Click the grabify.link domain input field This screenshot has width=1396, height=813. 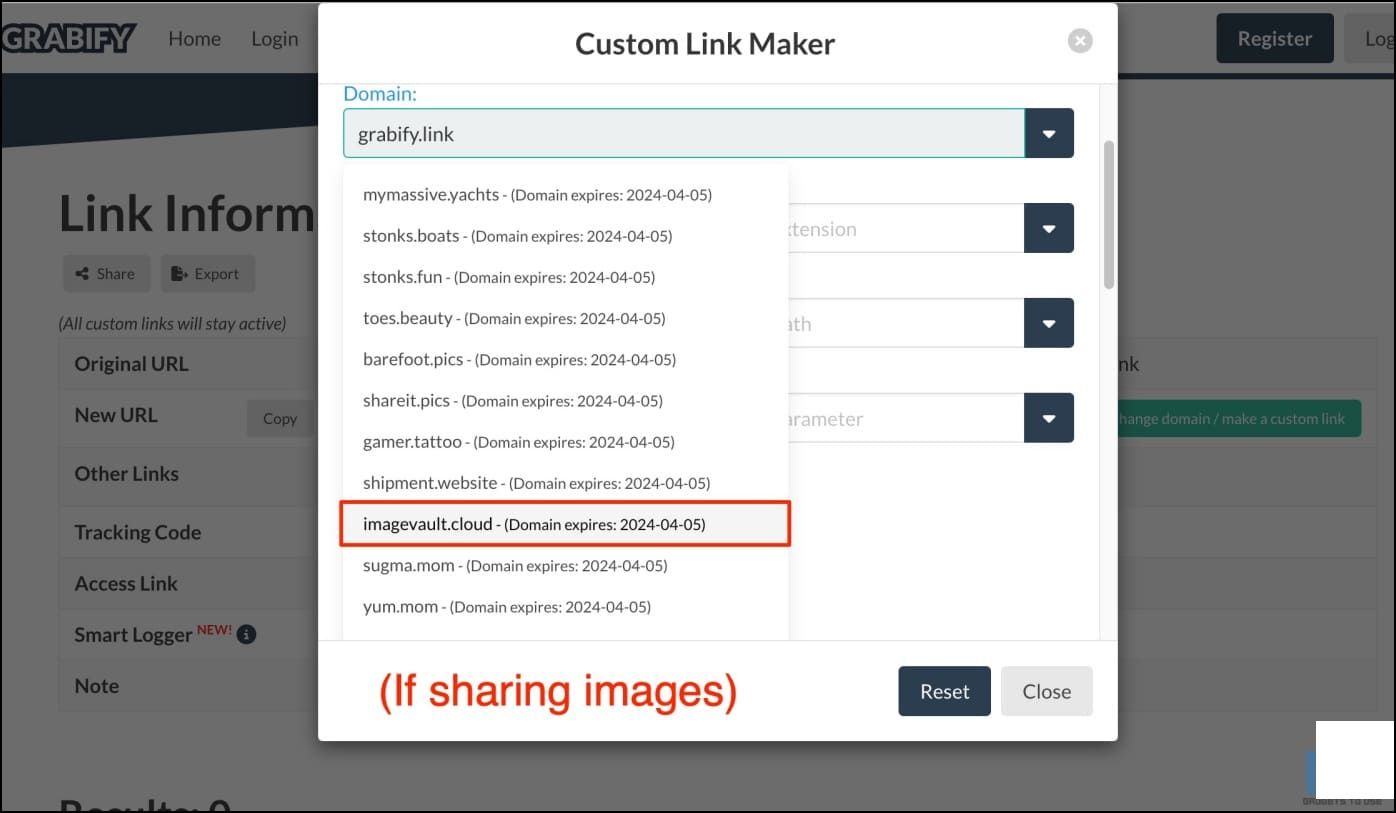click(684, 134)
